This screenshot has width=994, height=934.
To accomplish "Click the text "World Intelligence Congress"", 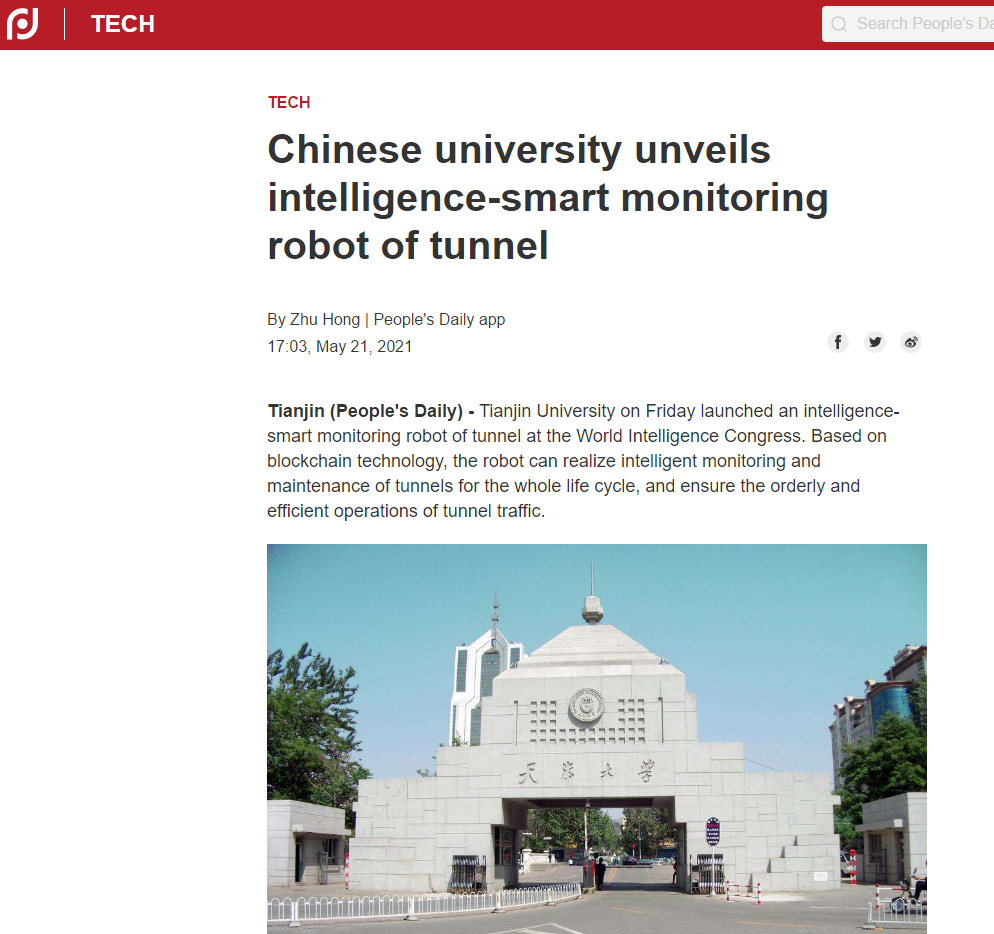I will tap(689, 436).
